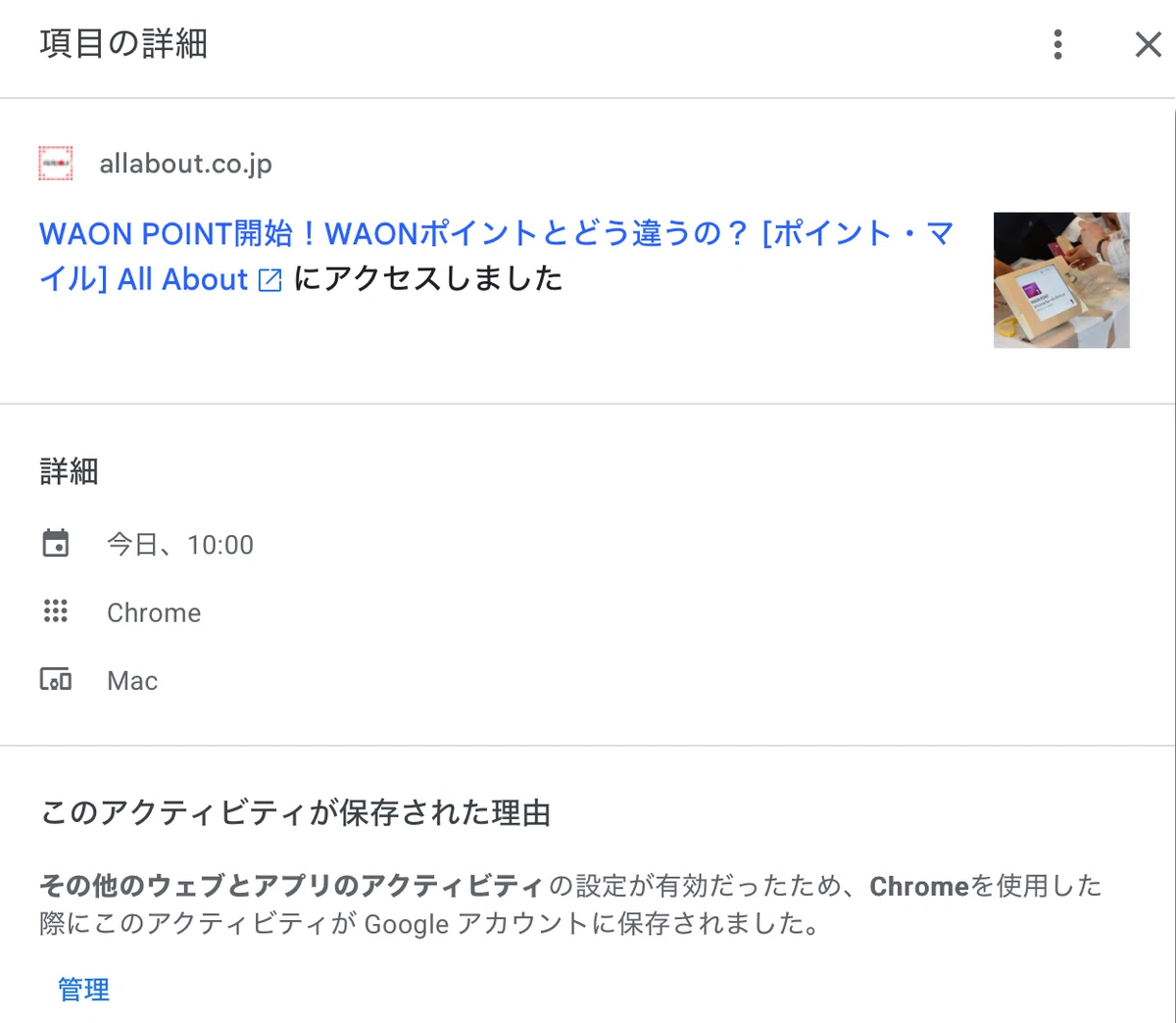Click the にアクセスしました text

pos(428,279)
